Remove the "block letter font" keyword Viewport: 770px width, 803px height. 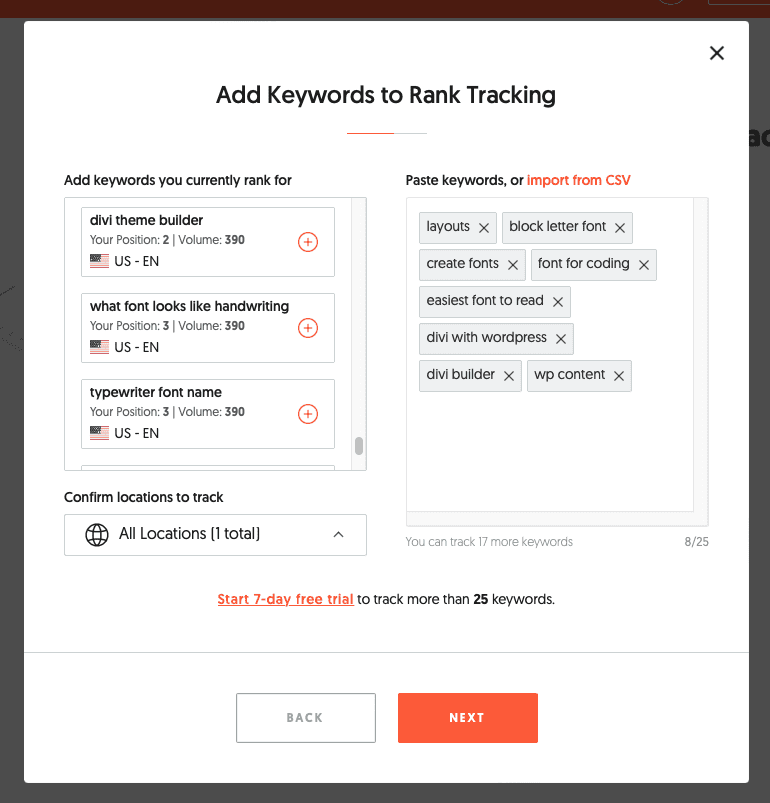[619, 227]
